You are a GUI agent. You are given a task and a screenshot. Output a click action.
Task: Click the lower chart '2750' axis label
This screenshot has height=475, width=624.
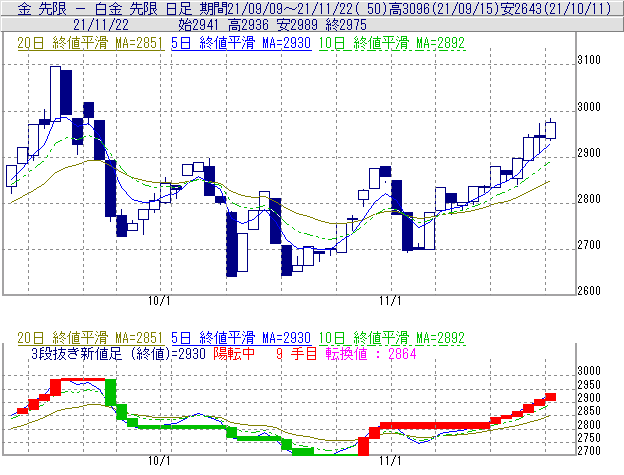click(x=589, y=438)
